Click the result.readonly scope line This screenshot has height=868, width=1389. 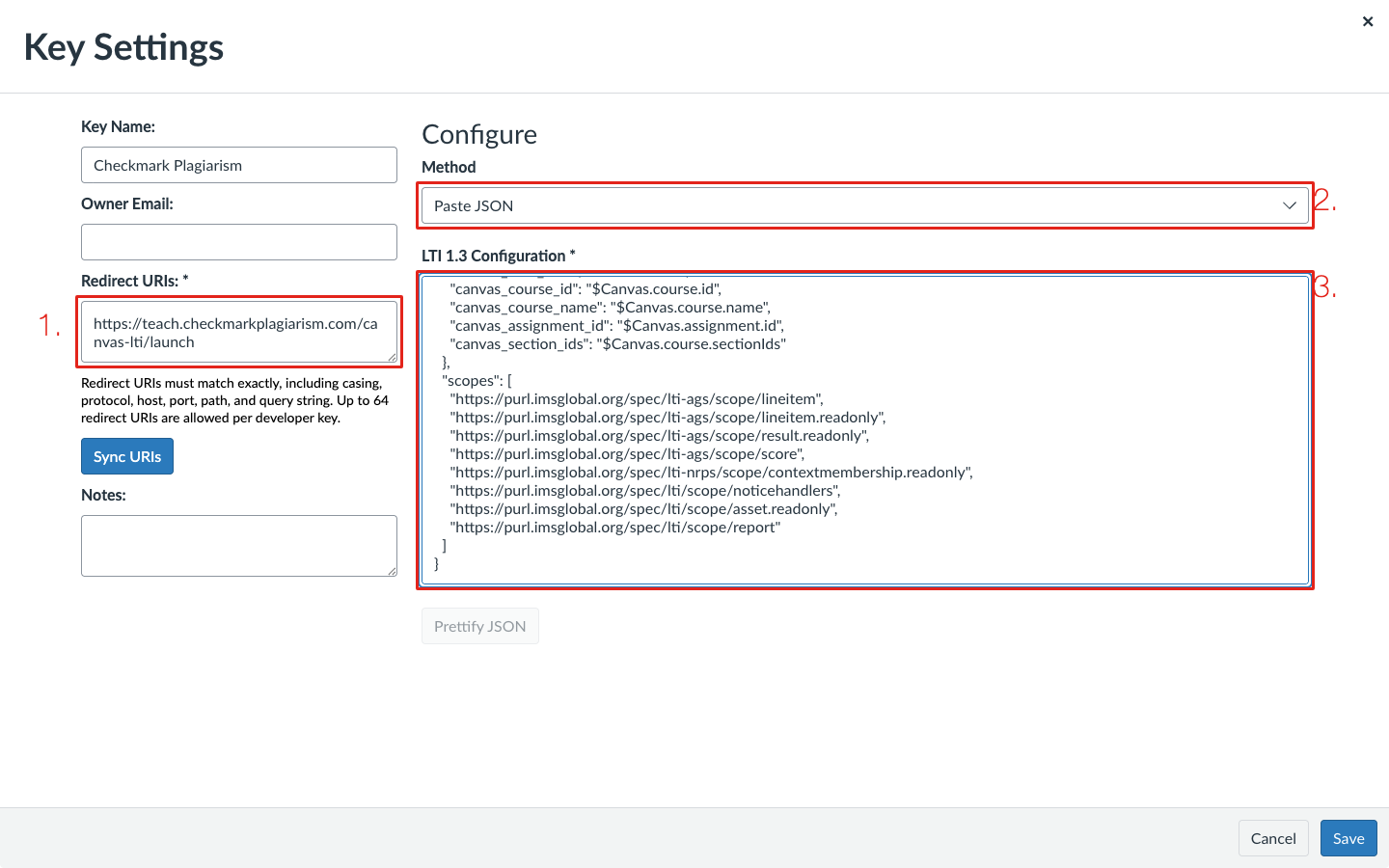click(660, 435)
